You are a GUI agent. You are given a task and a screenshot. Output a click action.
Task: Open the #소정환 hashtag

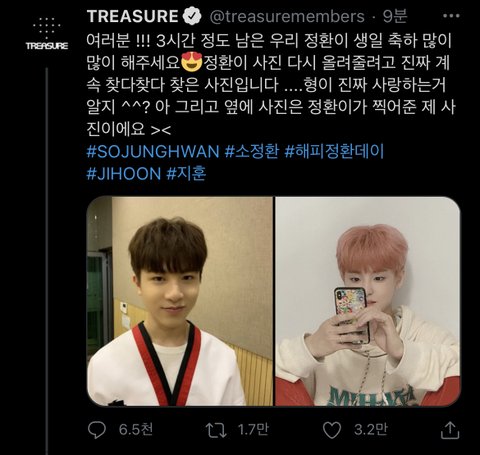click(x=252, y=152)
